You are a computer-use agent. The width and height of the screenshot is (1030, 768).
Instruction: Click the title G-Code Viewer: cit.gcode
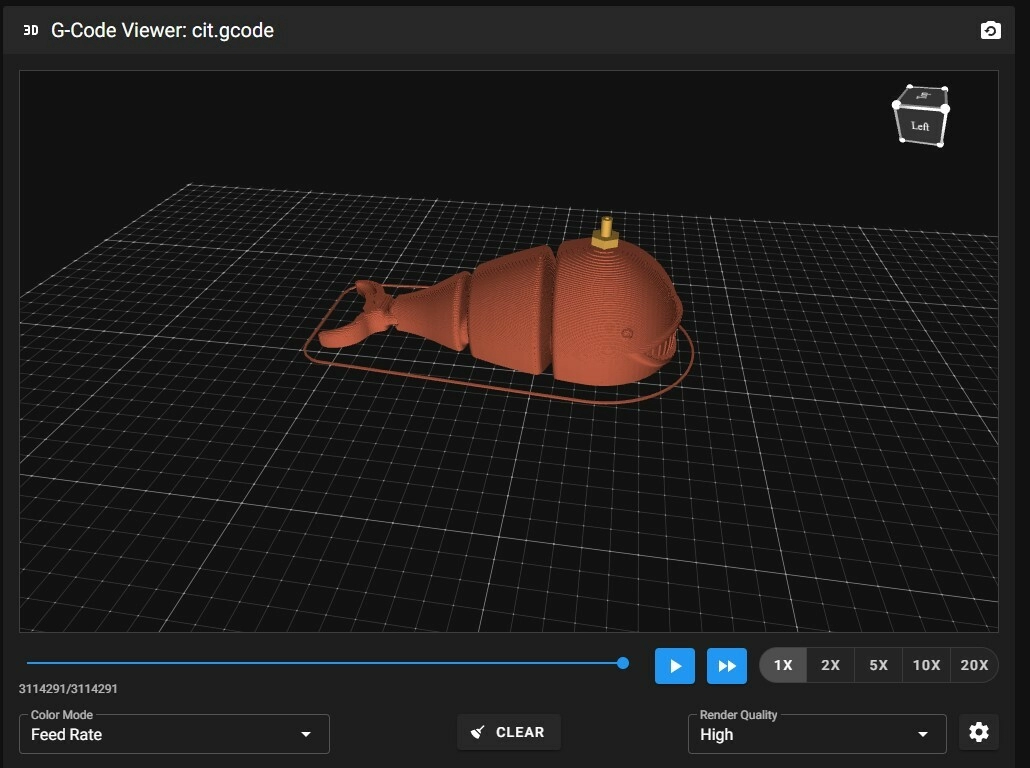[x=161, y=30]
